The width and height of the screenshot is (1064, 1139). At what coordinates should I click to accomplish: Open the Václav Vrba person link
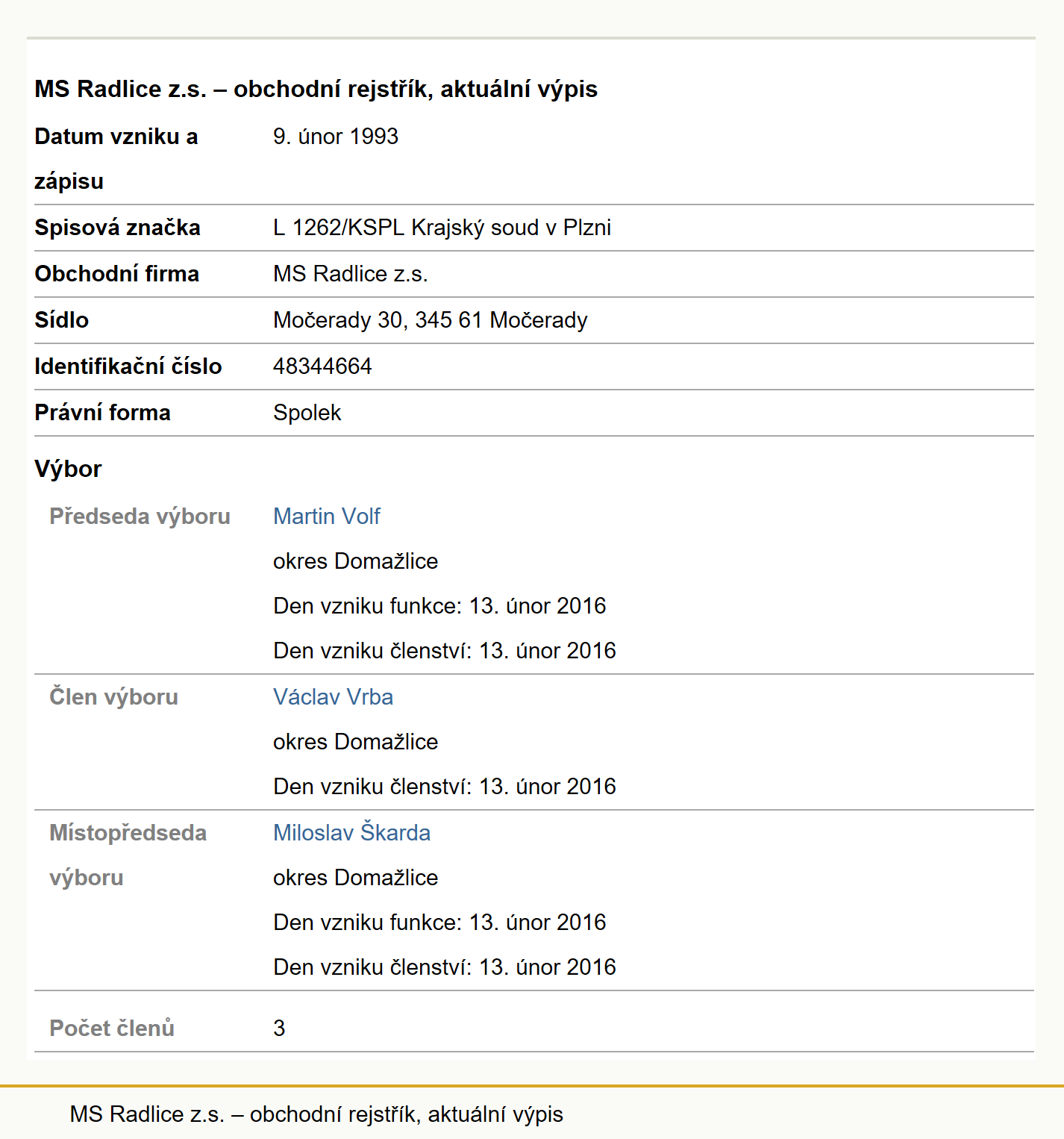click(333, 696)
